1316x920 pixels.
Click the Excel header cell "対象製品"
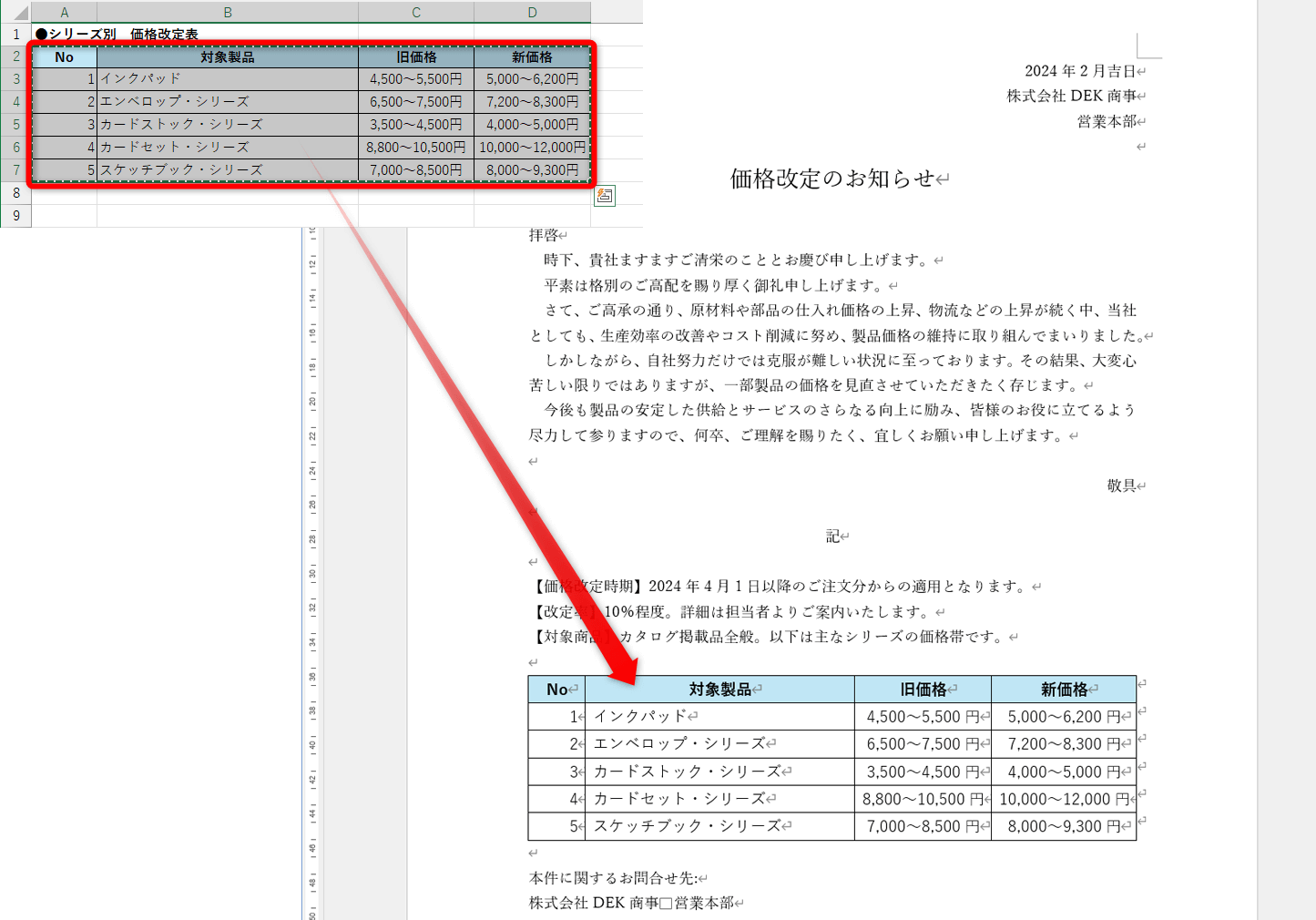coord(228,56)
